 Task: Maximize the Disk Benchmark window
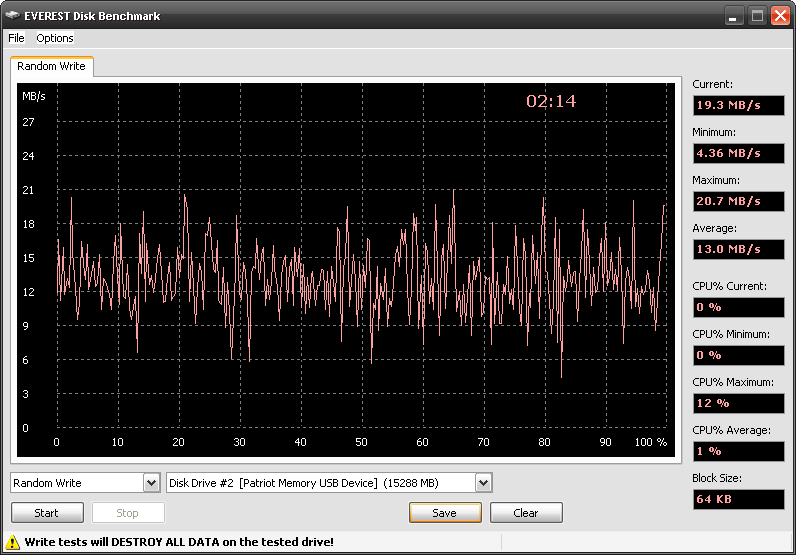(757, 16)
